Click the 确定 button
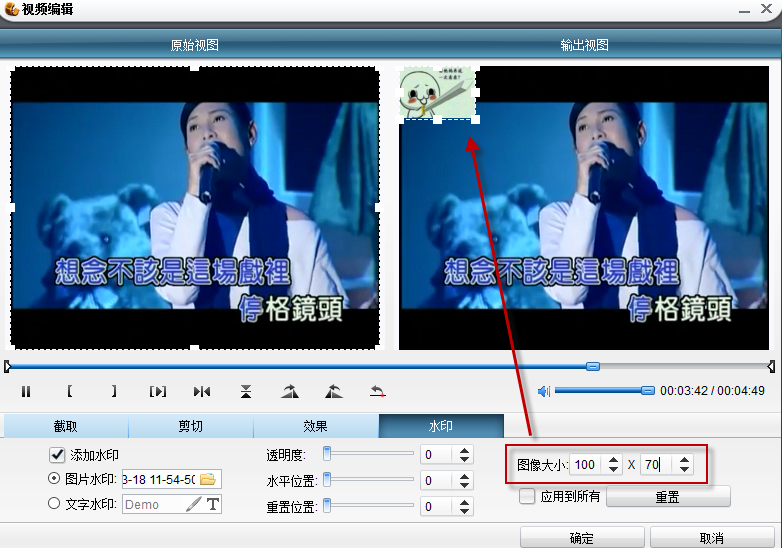Image resolution: width=782 pixels, height=548 pixels. point(582,538)
